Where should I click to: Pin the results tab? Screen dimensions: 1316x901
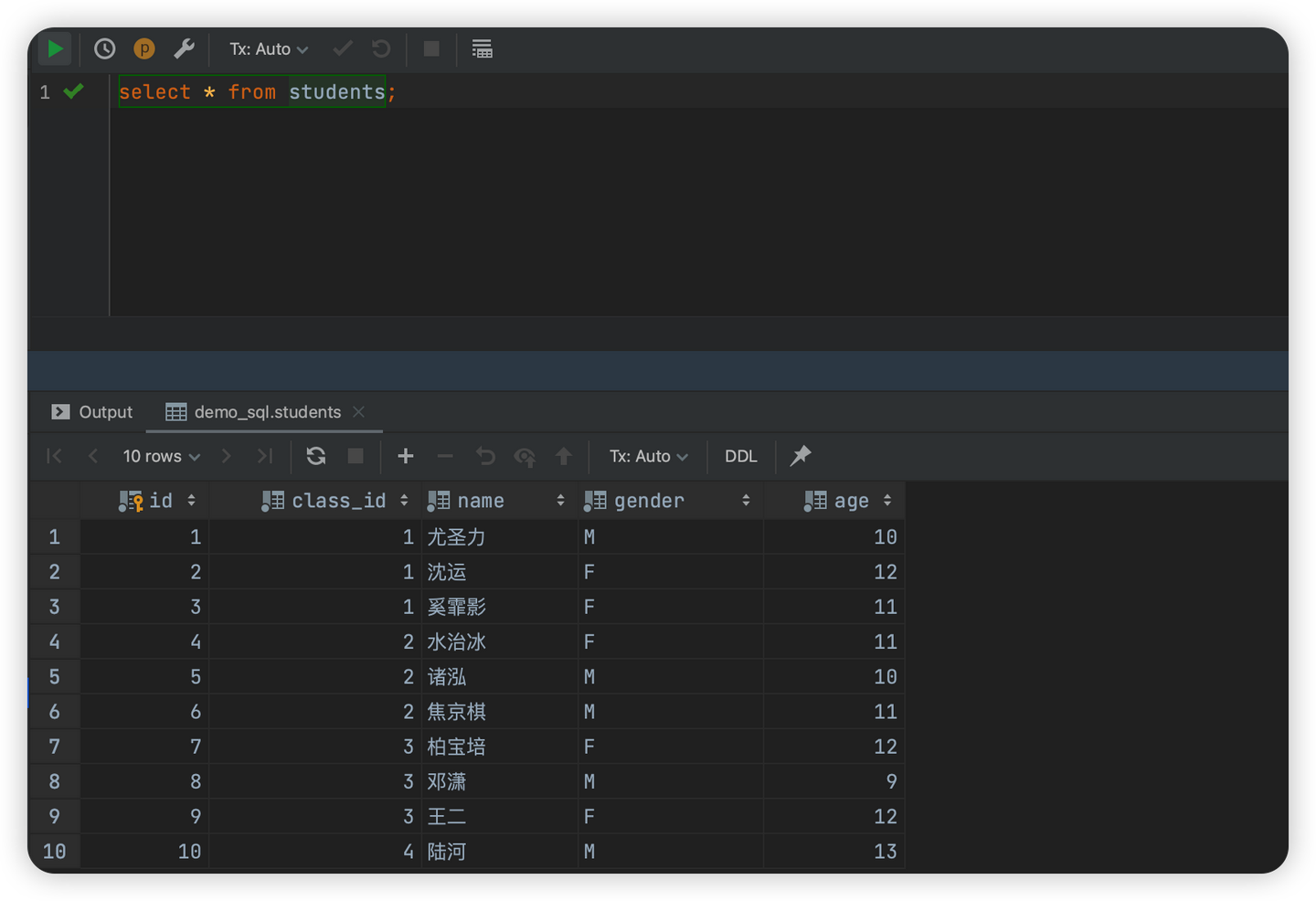coord(801,455)
